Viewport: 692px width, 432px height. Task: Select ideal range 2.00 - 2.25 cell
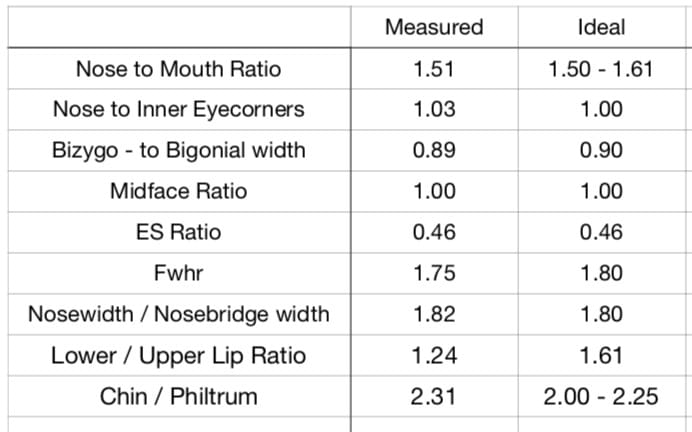602,396
